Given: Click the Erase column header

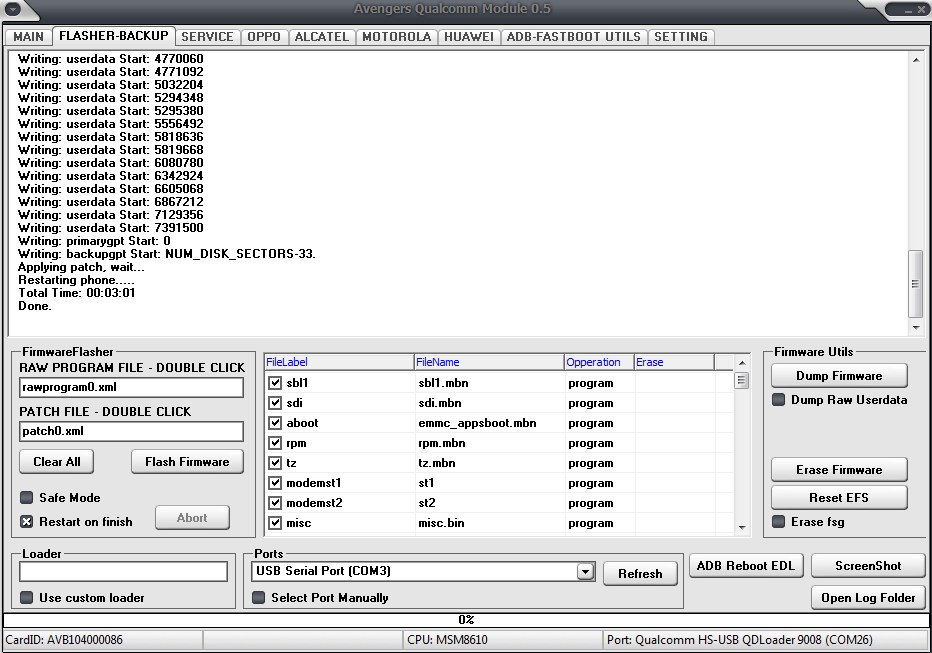Looking at the screenshot, I should pyautogui.click(x=674, y=362).
